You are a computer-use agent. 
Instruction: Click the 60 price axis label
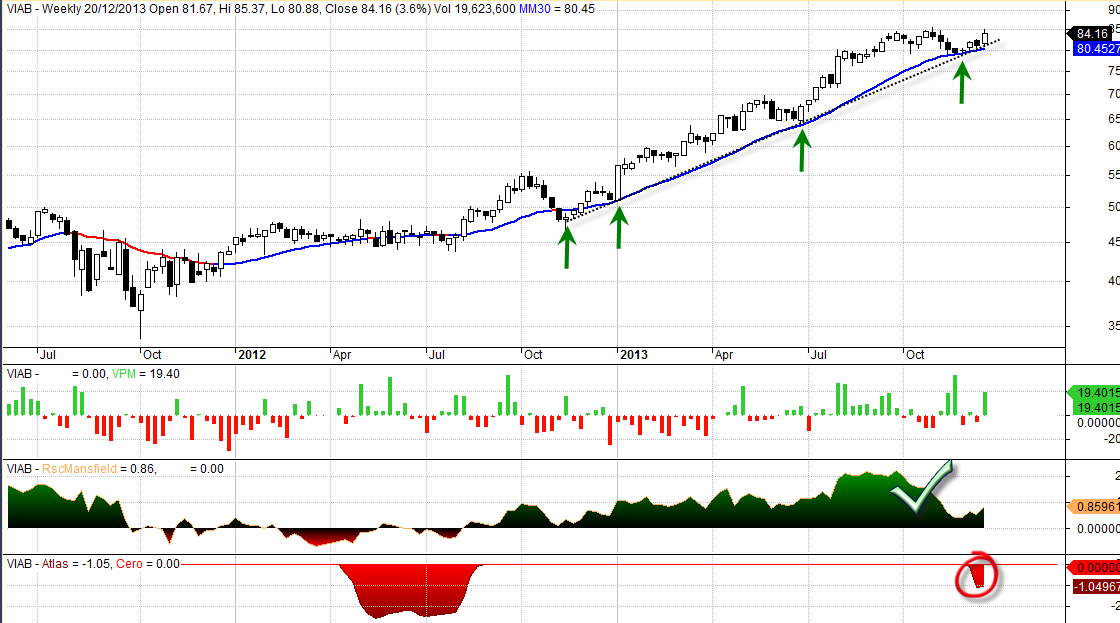pos(1114,146)
